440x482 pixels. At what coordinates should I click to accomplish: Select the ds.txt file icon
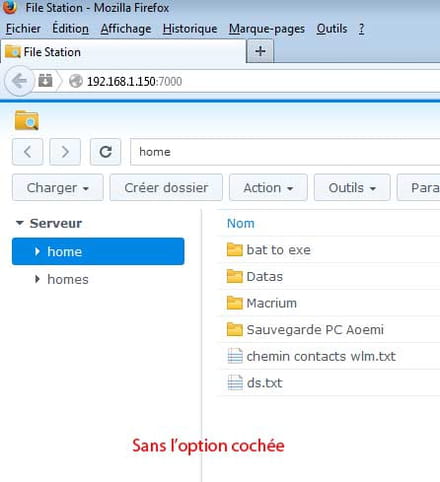coord(235,383)
